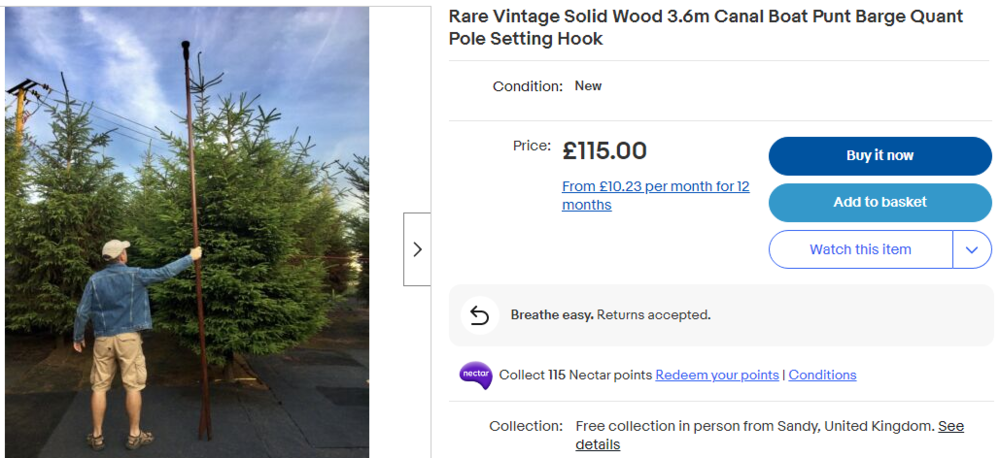Viewport: 1000px width, 458px height.
Task: Click the 'Collection:' label
Action: point(526,426)
